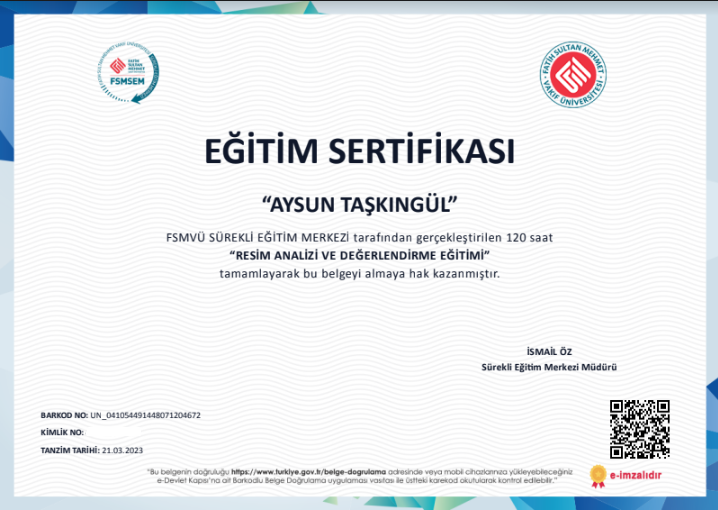Click the FSMSEM circular logo

click(129, 73)
